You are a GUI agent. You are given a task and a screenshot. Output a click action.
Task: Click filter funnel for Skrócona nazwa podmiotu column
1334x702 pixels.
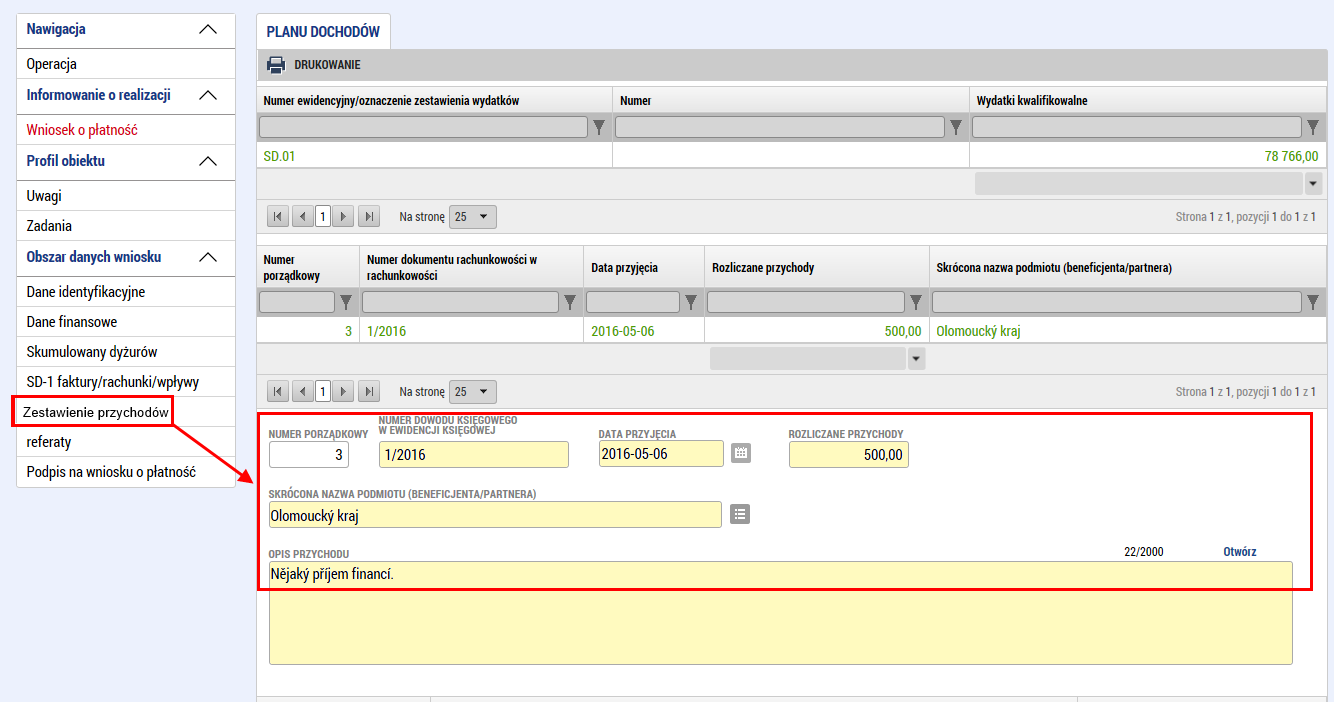coord(1313,302)
